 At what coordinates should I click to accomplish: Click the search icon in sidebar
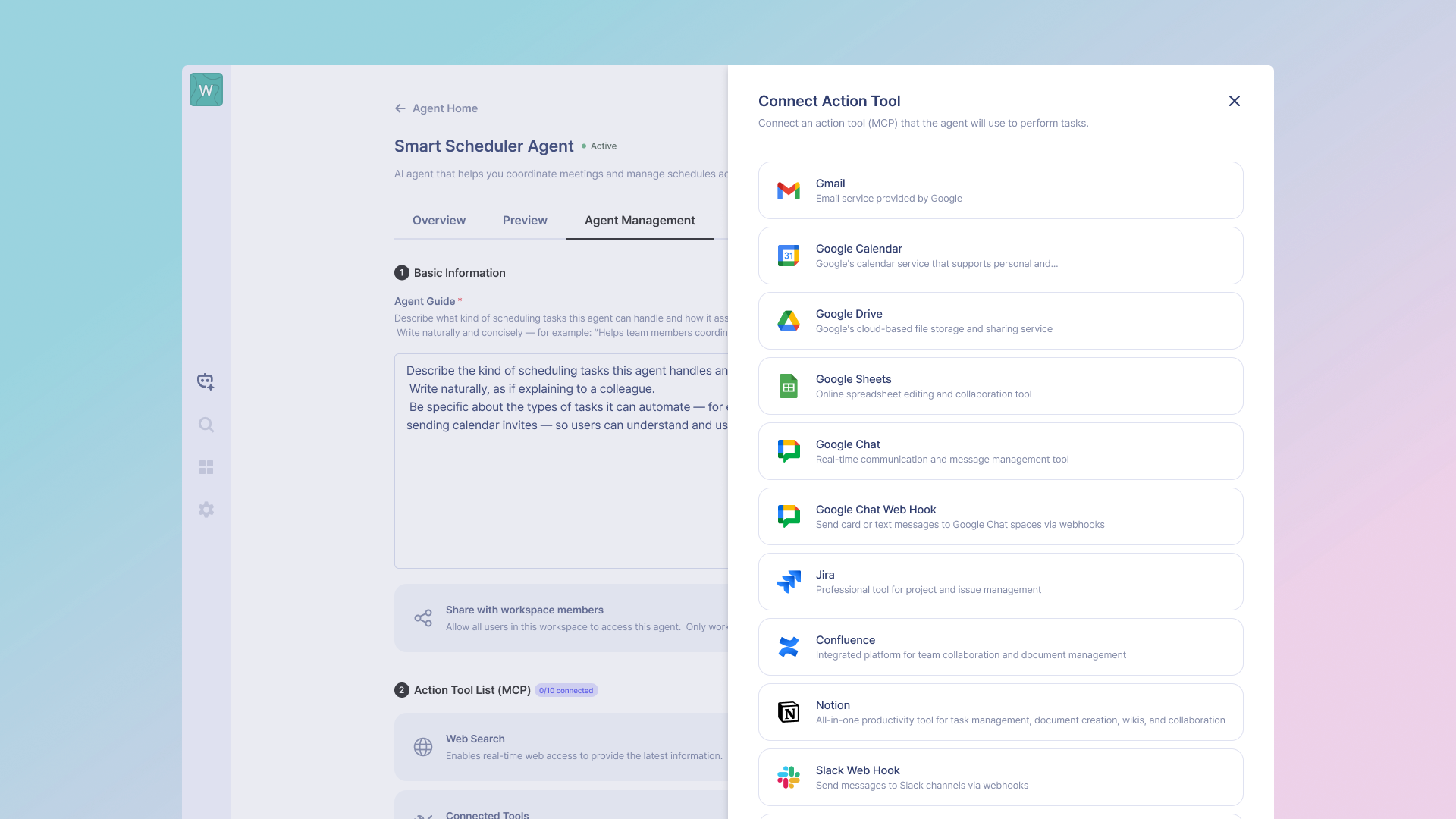tap(206, 425)
